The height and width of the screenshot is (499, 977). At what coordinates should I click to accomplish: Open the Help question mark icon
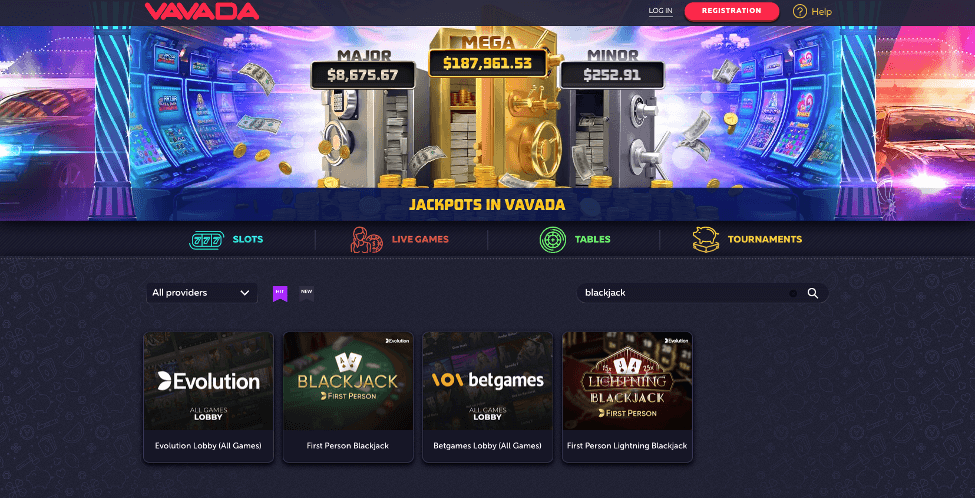point(799,11)
